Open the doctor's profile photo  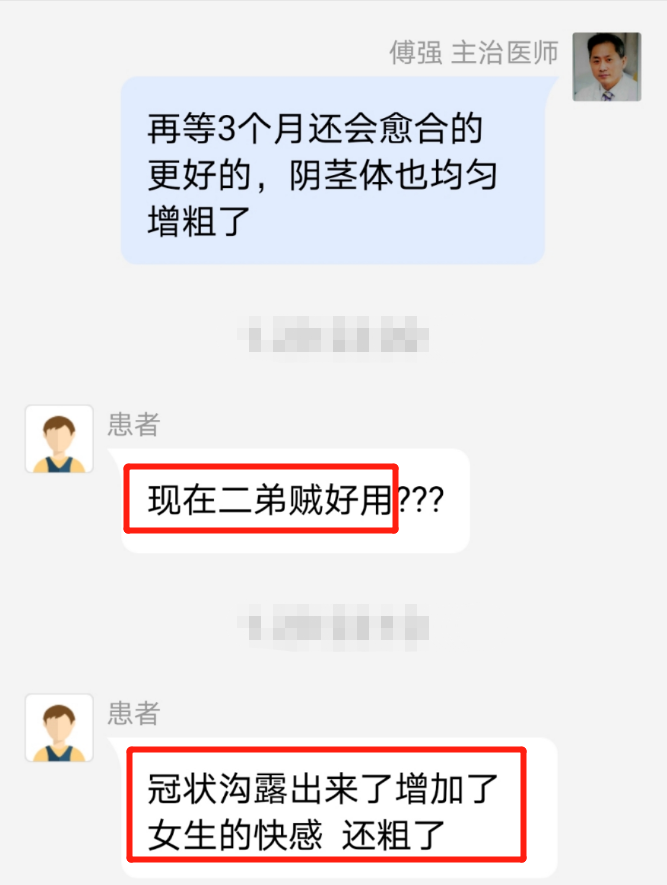coord(607,67)
